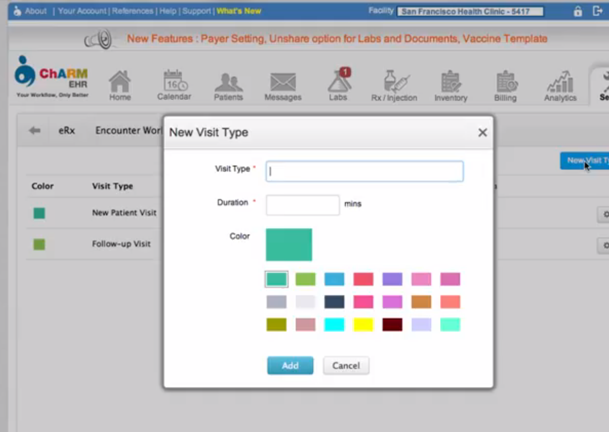
Task: Select the lavender color swatch
Action: 421,325
